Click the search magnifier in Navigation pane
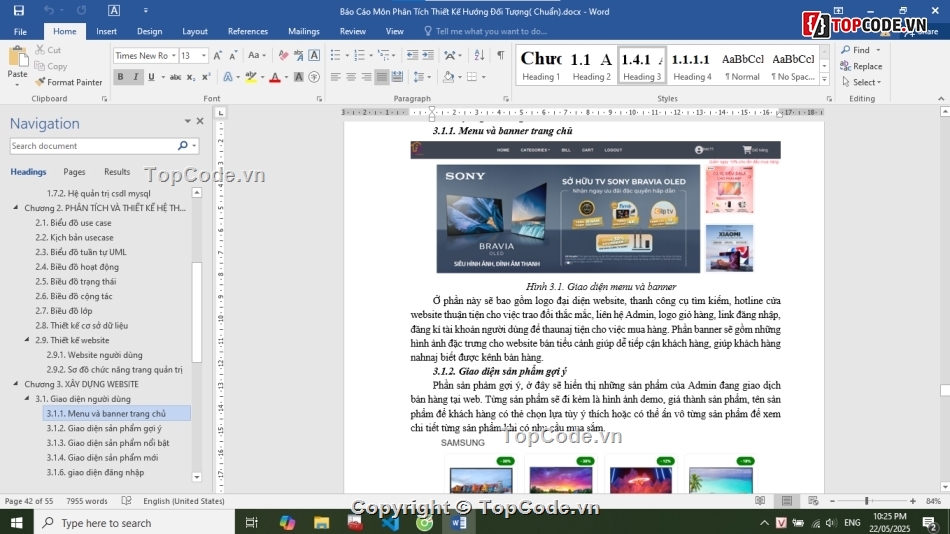Viewport: 950px width, 534px height. 182,145
